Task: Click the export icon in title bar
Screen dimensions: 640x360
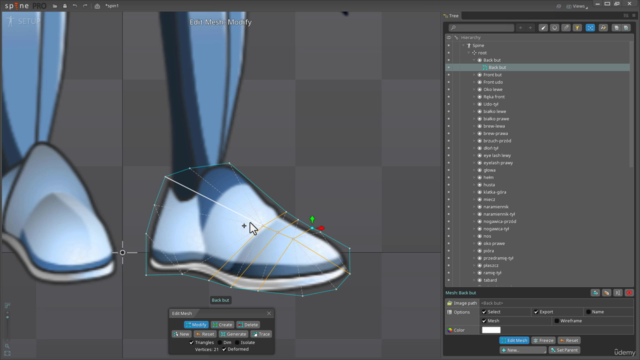Action: (x=97, y=6)
